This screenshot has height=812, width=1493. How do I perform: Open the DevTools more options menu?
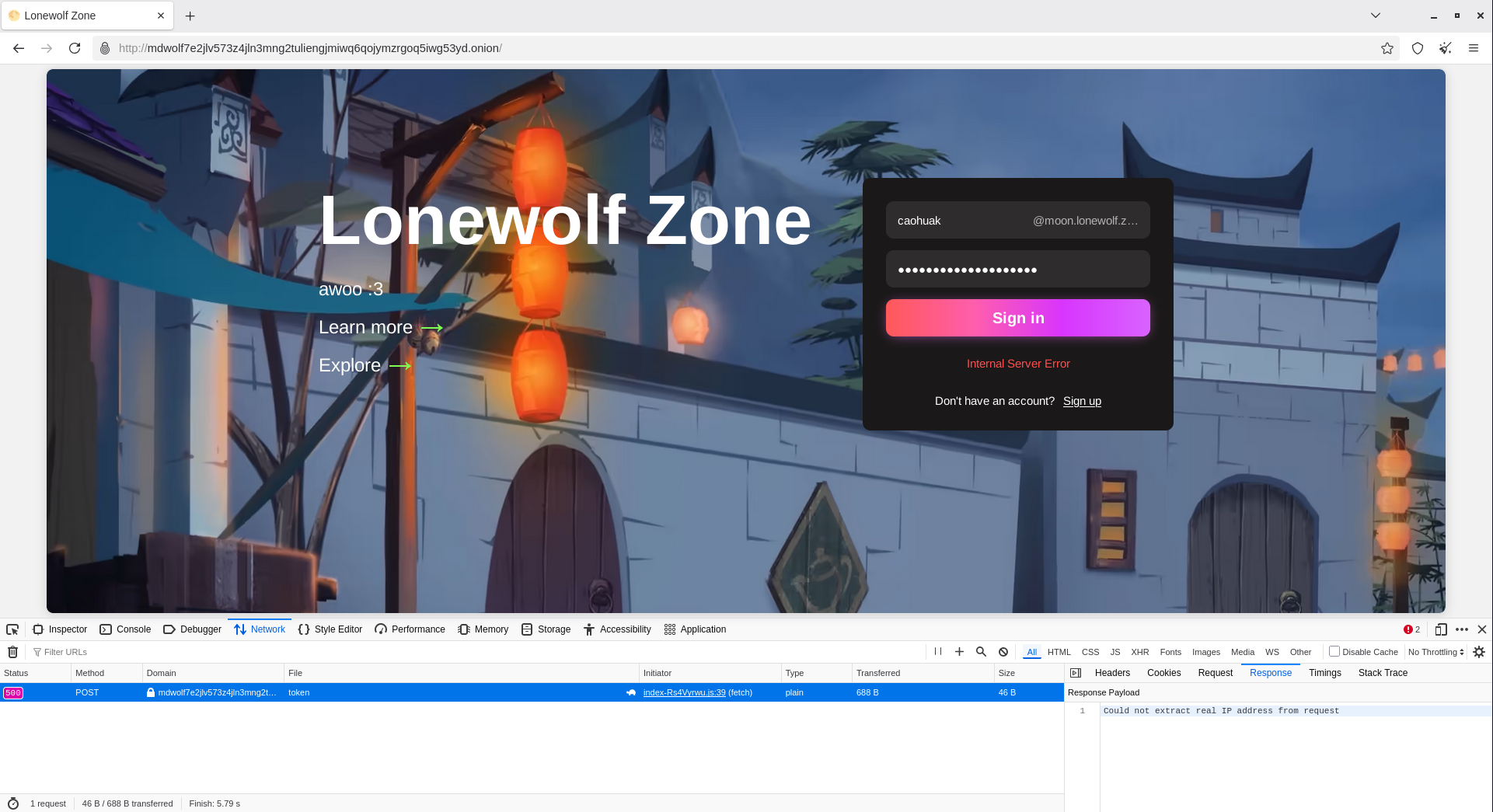[1462, 629]
